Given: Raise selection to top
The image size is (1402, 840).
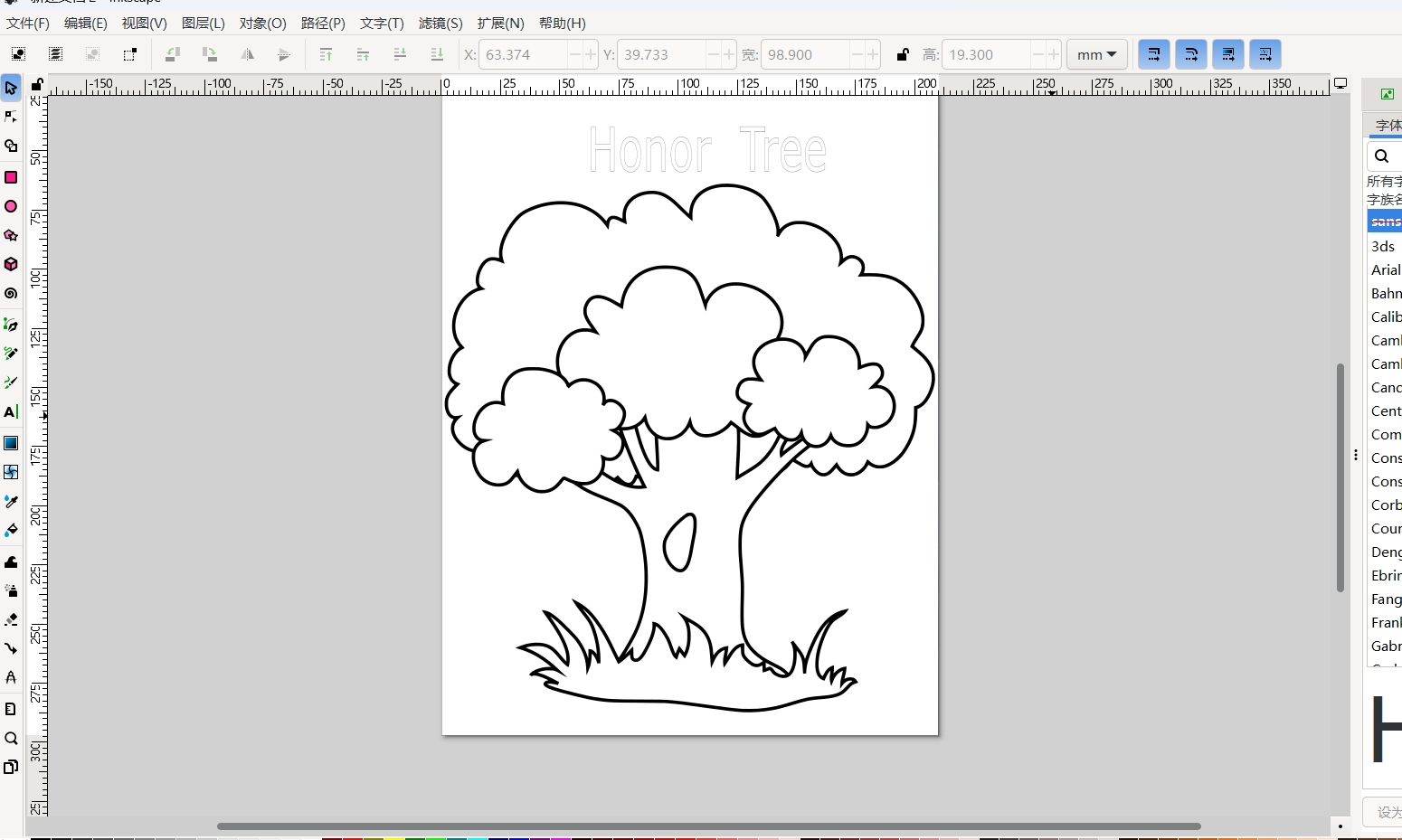Looking at the screenshot, I should (x=326, y=54).
